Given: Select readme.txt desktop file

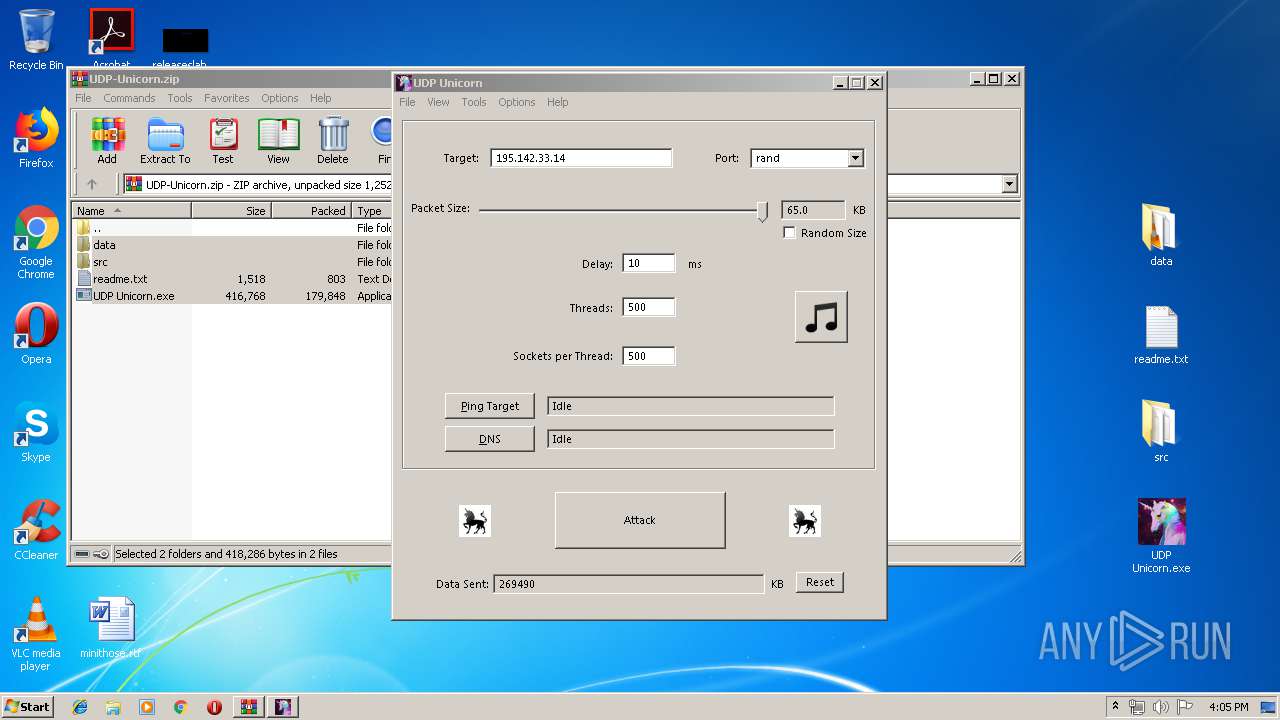Looking at the screenshot, I should pyautogui.click(x=1161, y=335).
